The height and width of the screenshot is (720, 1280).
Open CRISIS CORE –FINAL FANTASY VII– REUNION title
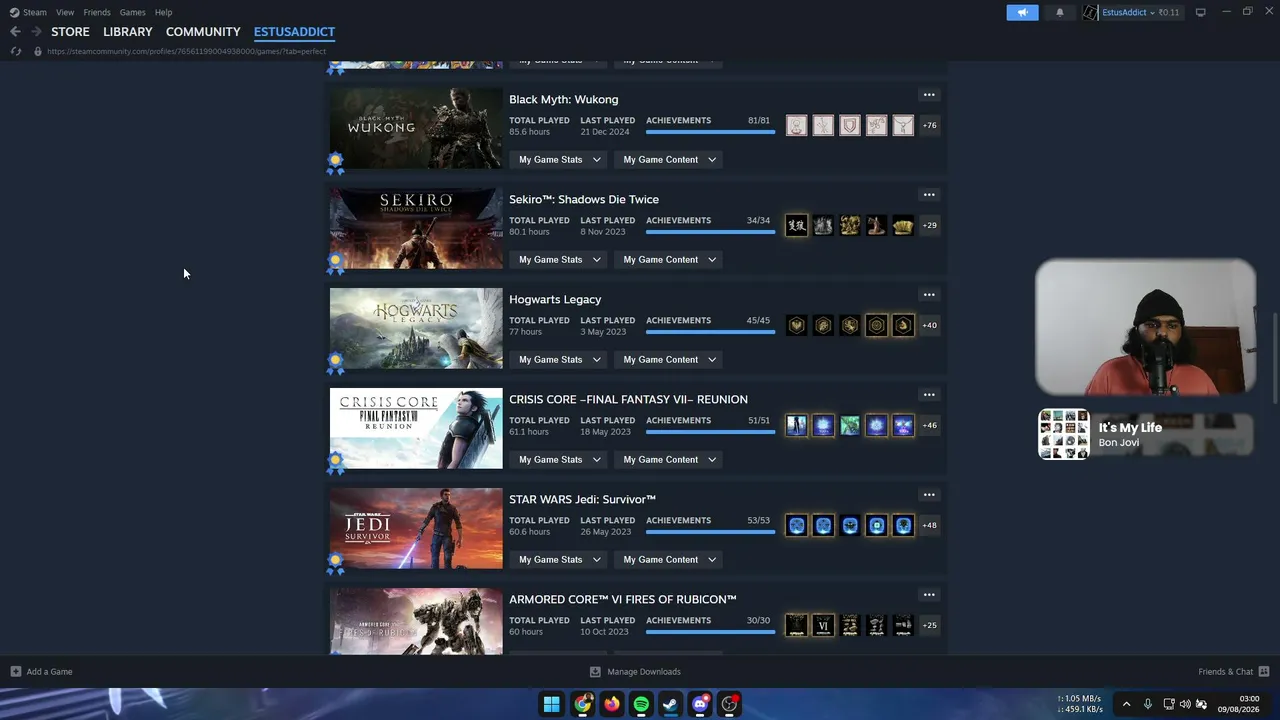coord(628,399)
